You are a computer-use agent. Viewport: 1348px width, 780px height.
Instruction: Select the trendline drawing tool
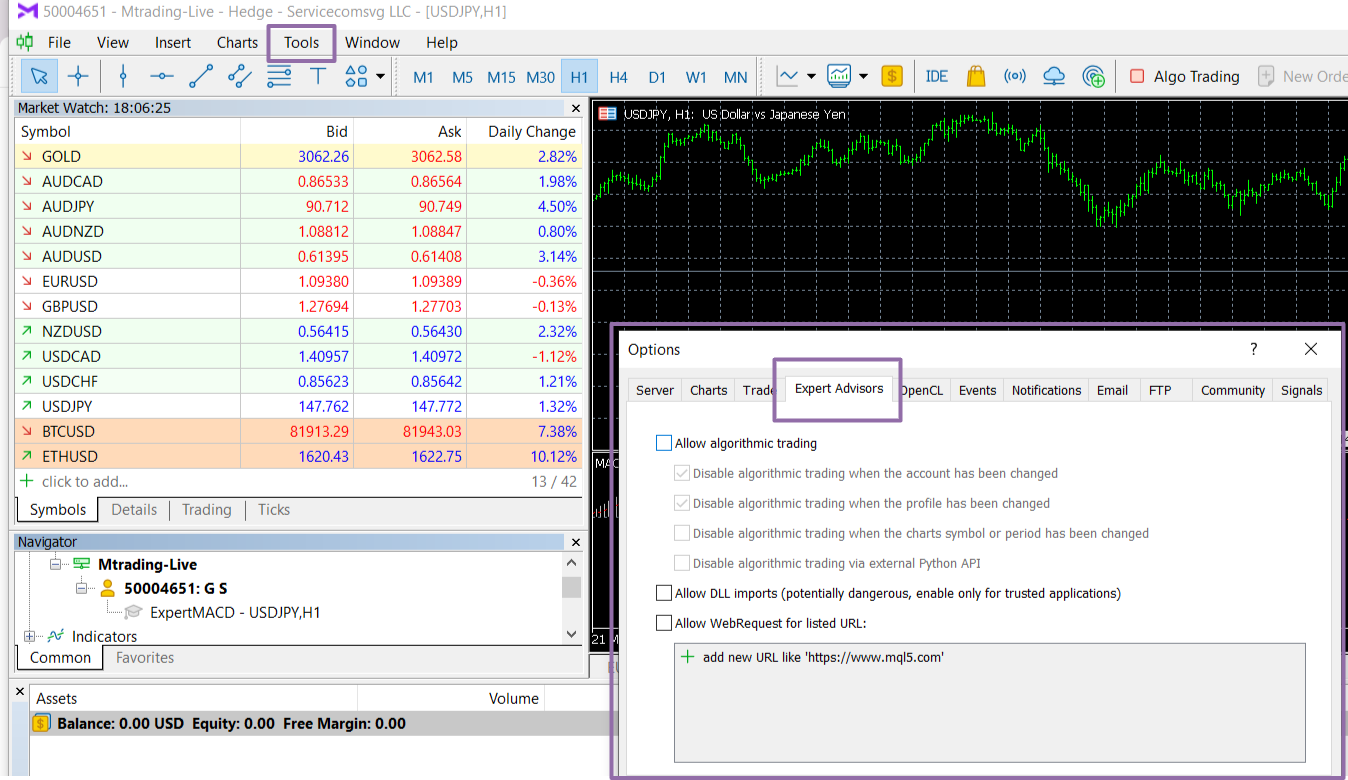coord(201,76)
